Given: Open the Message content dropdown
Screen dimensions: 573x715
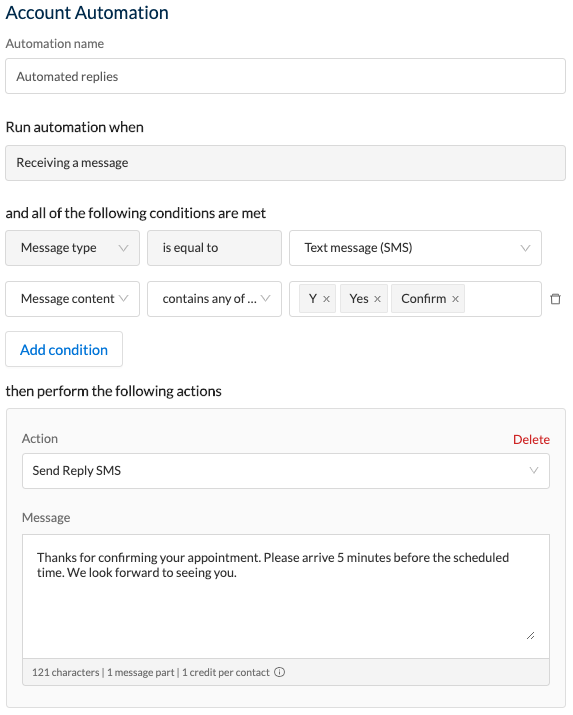Looking at the screenshot, I should [x=72, y=299].
